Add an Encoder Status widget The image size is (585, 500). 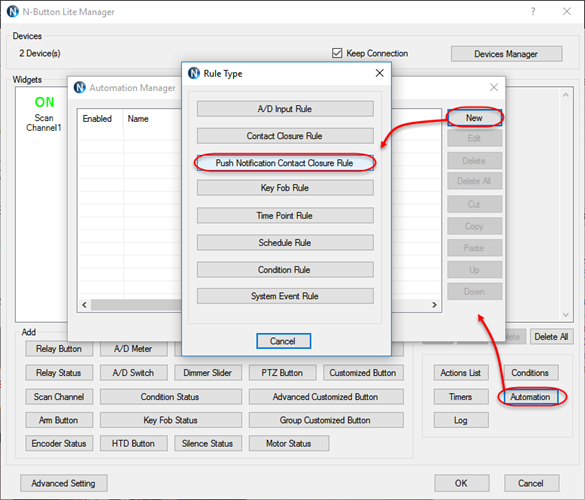pyautogui.click(x=59, y=443)
